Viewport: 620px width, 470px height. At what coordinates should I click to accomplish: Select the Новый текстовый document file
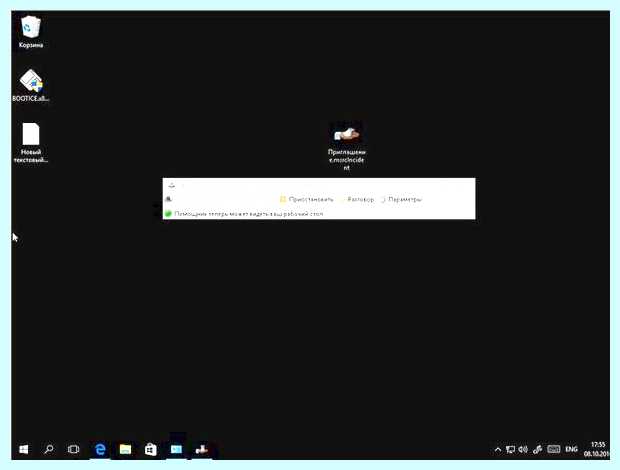pos(31,142)
